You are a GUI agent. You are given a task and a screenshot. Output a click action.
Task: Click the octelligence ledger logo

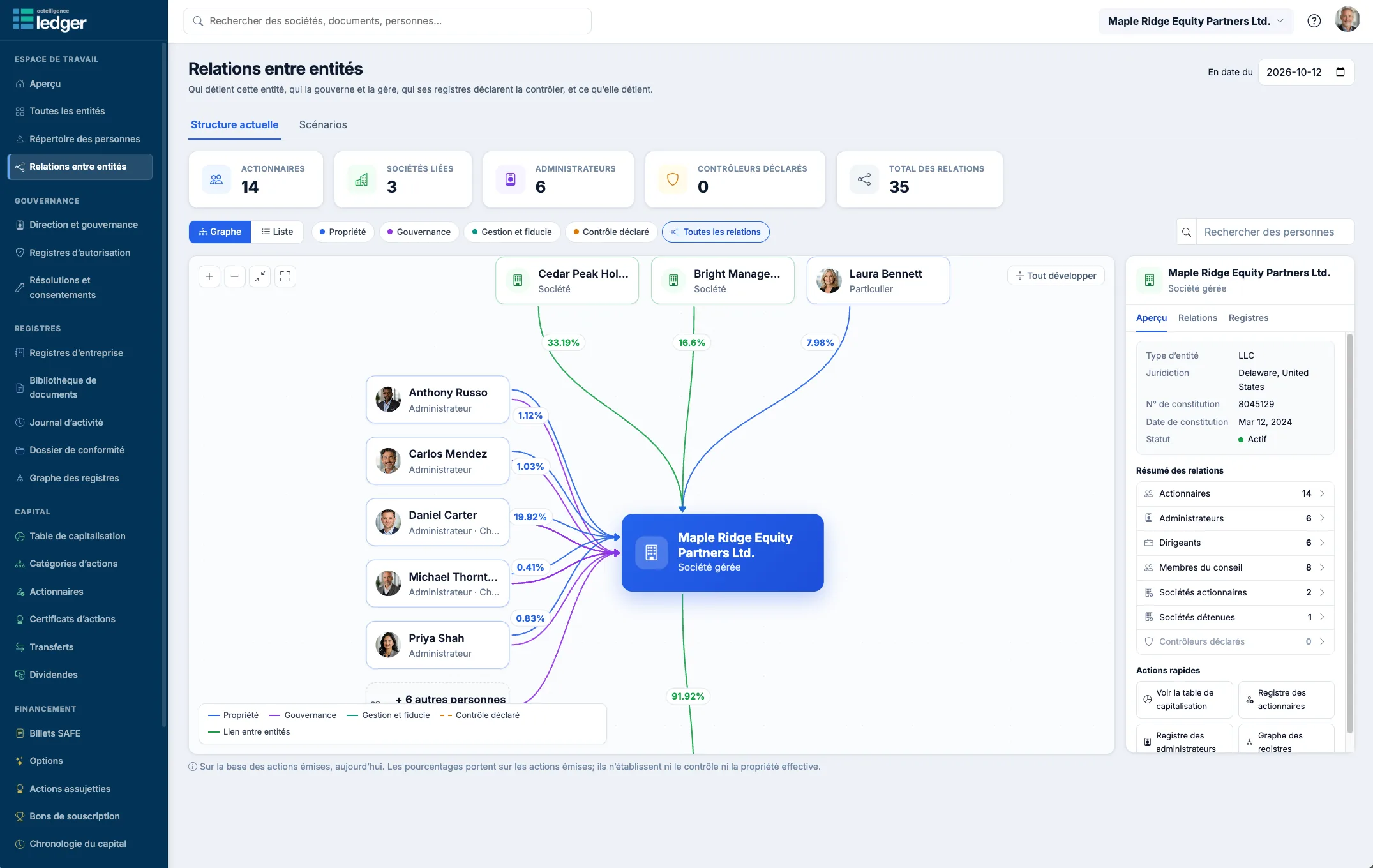[50, 20]
